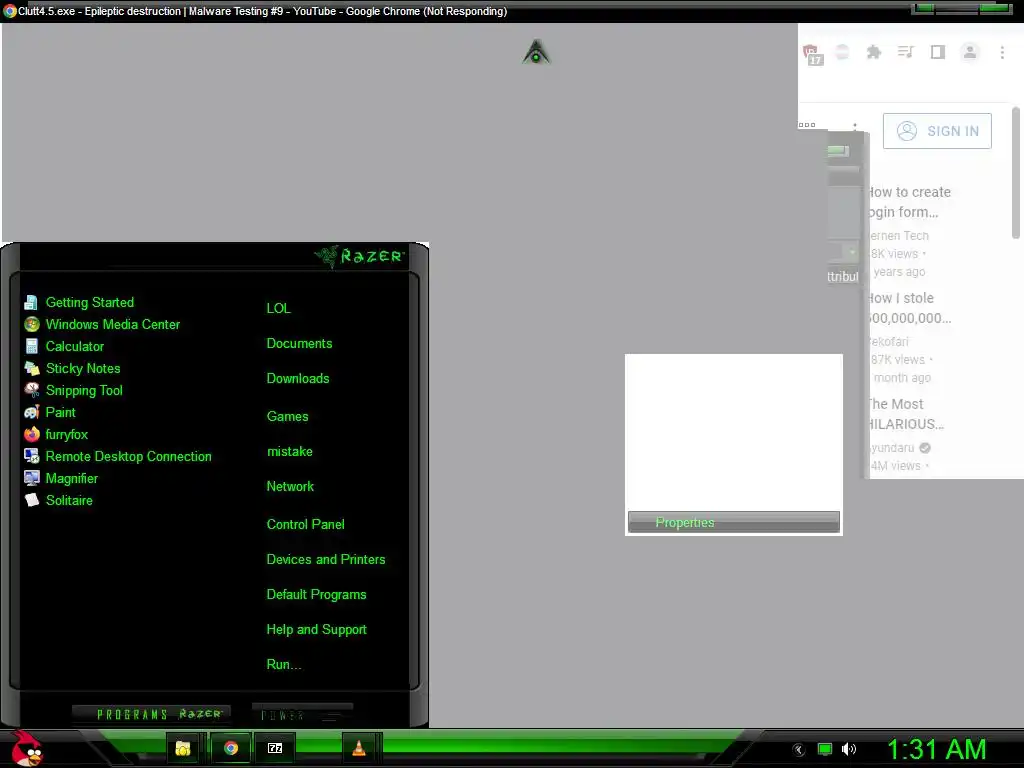Viewport: 1024px width, 768px height.
Task: Click the Power button in start menu
Action: click(302, 714)
